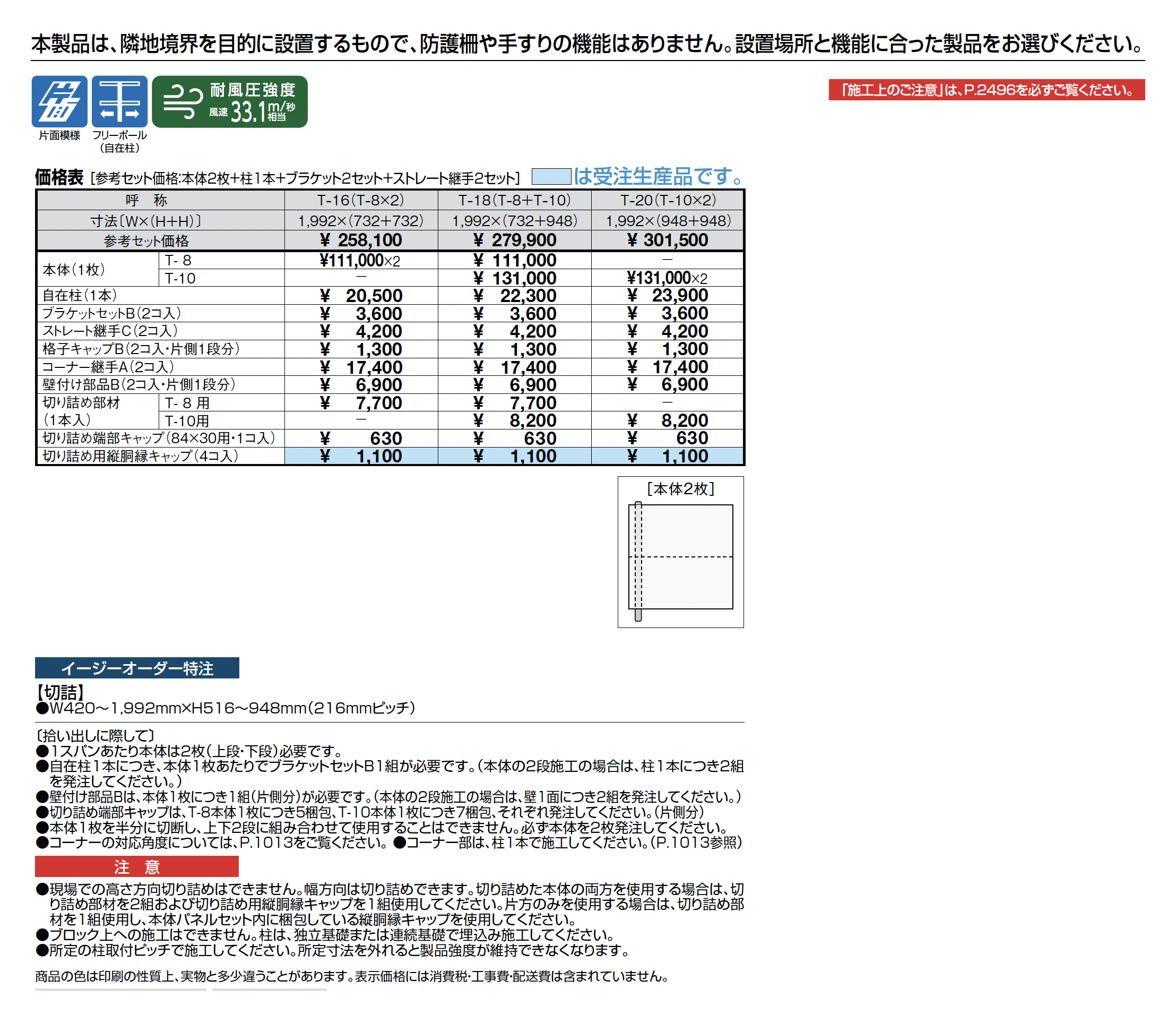Click the イージーオーダー特注 navy header
The height and width of the screenshot is (1023, 1176).
tap(137, 668)
